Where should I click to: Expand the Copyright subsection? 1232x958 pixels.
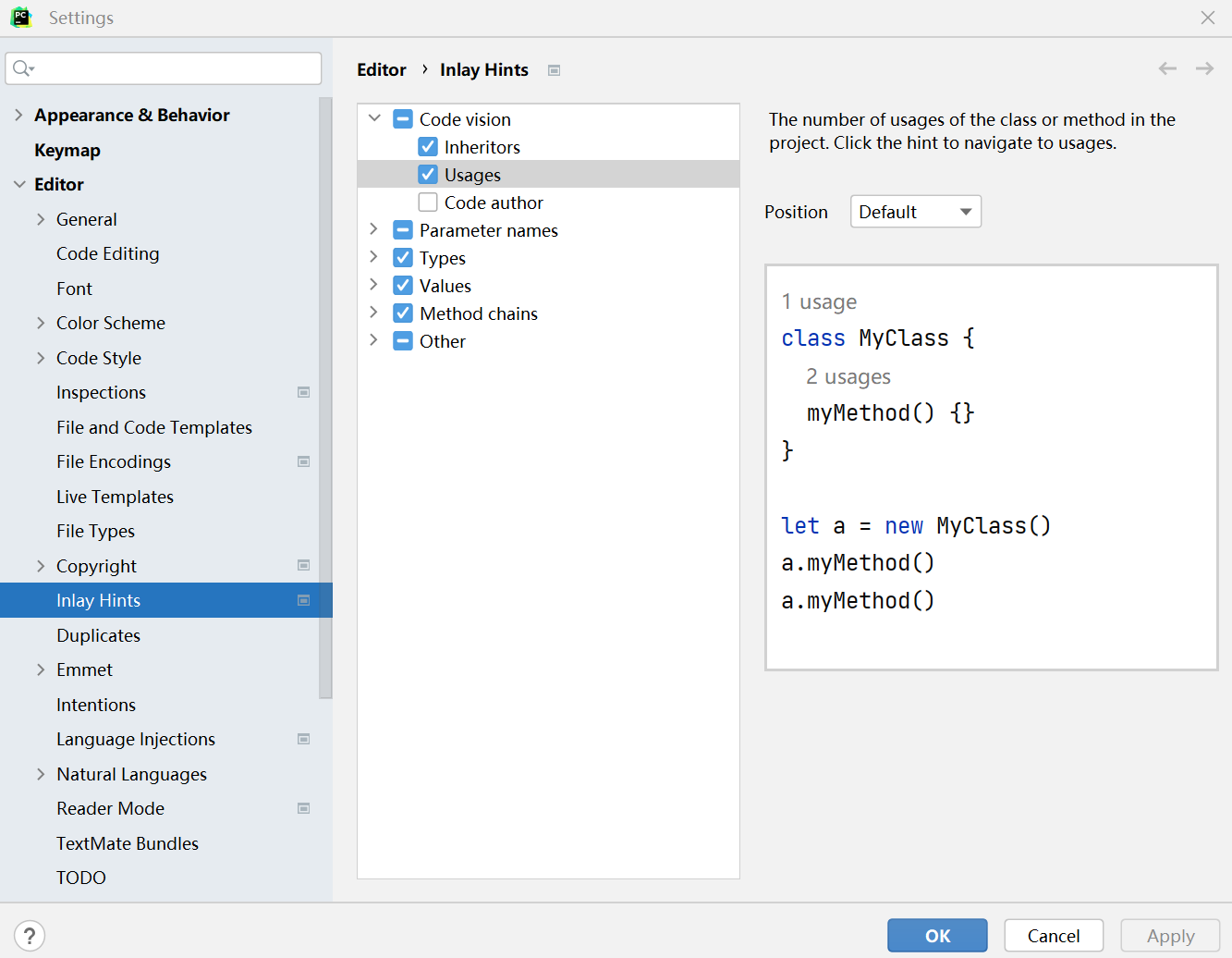[x=41, y=566]
